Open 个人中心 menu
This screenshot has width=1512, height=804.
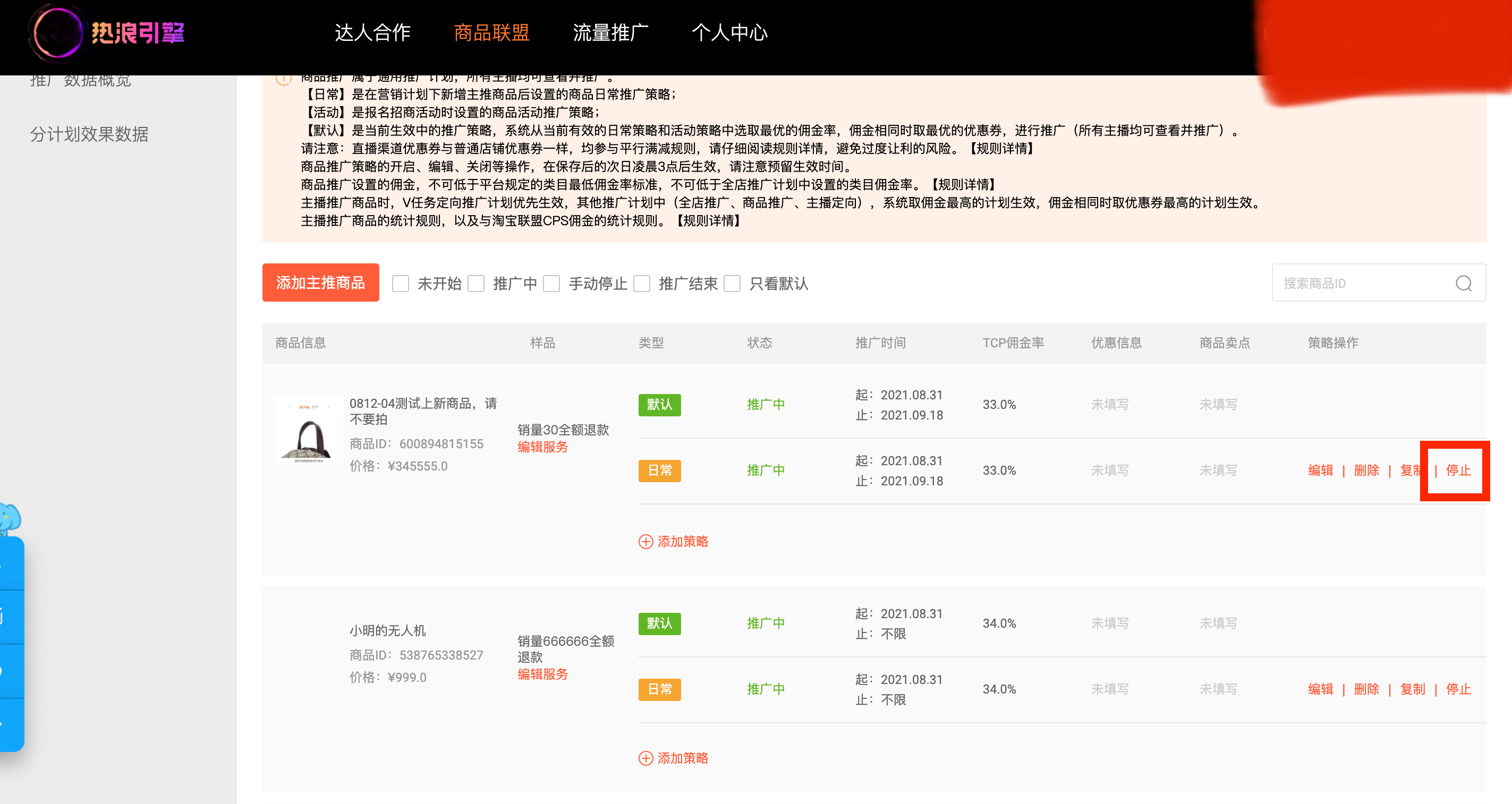tap(729, 33)
